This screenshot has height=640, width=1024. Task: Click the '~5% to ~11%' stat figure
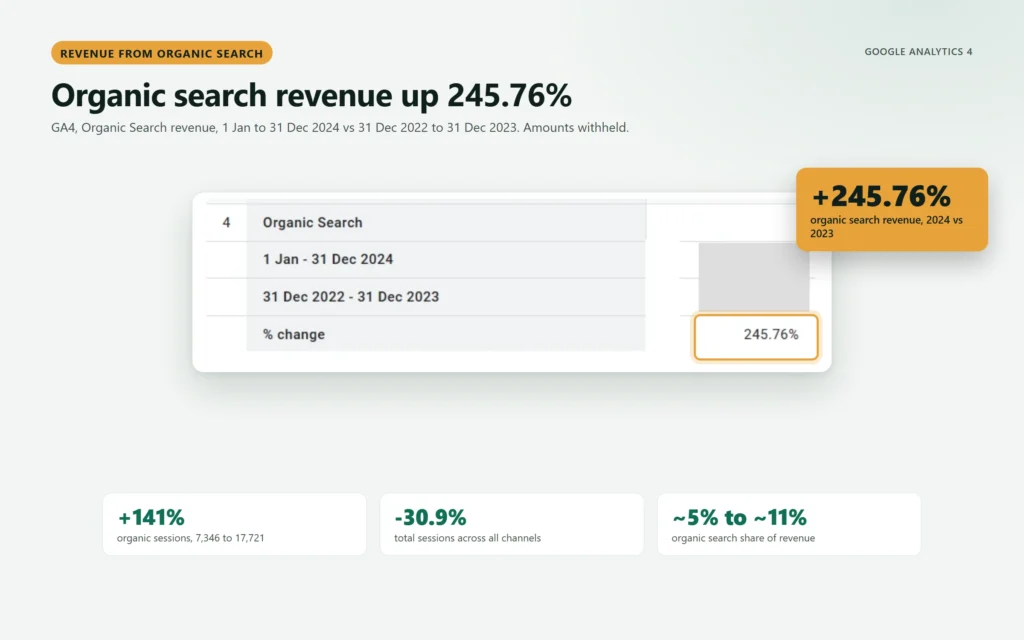coord(739,517)
